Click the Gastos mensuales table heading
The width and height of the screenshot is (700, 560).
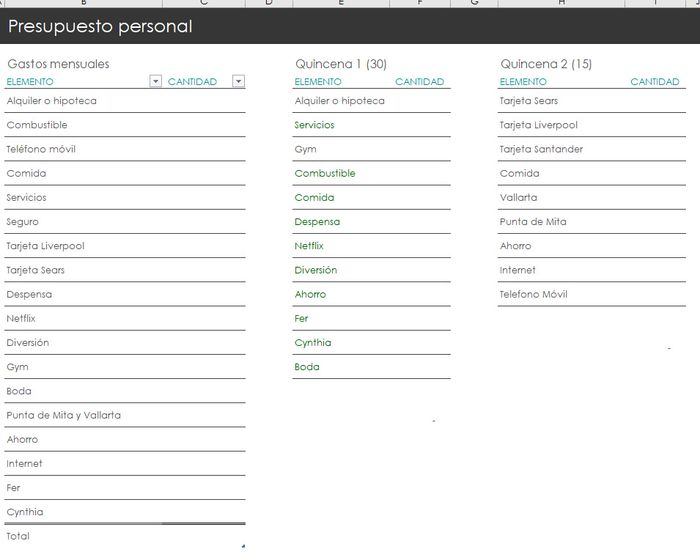58,64
